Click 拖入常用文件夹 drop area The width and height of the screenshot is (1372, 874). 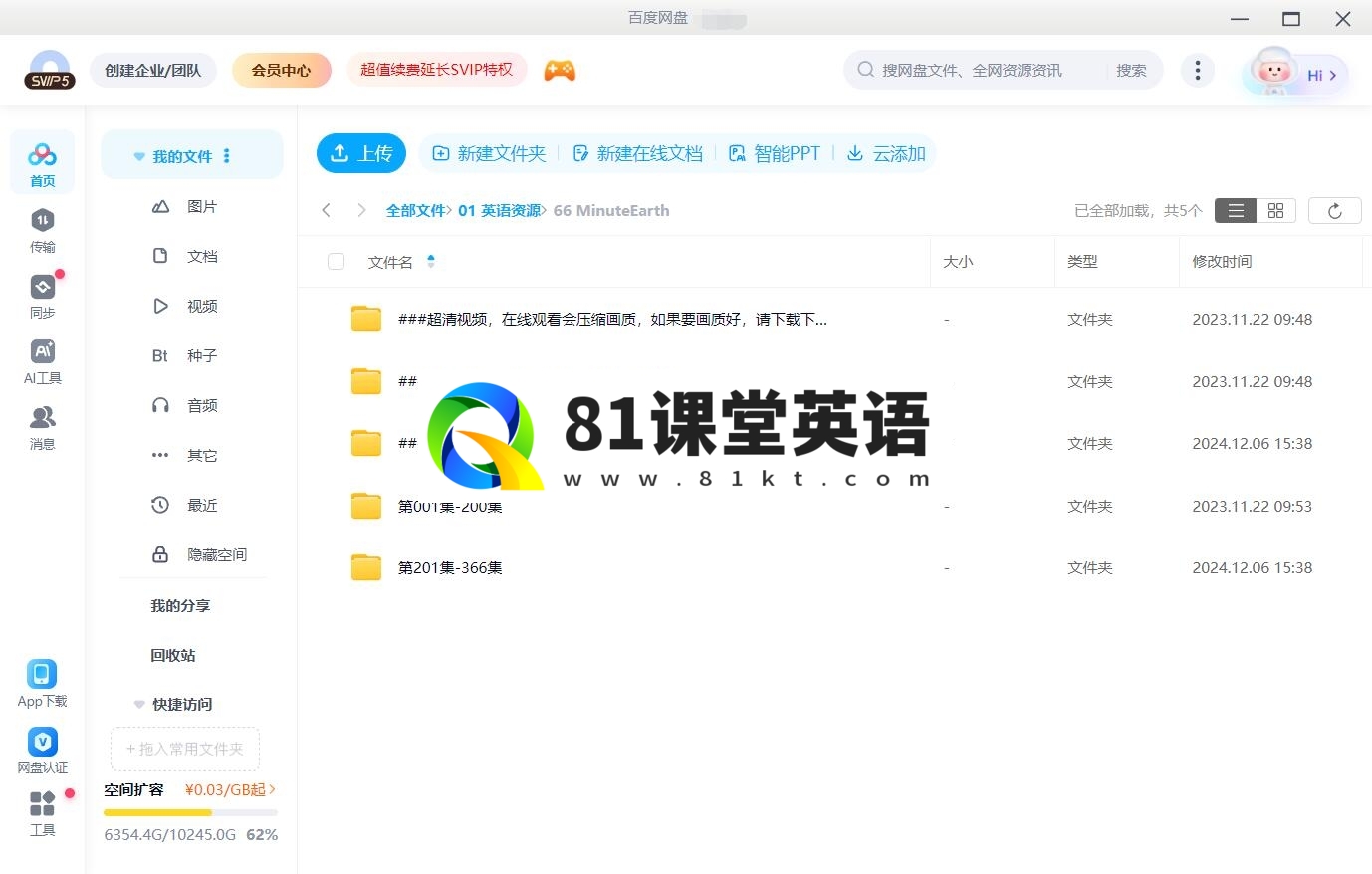pyautogui.click(x=185, y=749)
